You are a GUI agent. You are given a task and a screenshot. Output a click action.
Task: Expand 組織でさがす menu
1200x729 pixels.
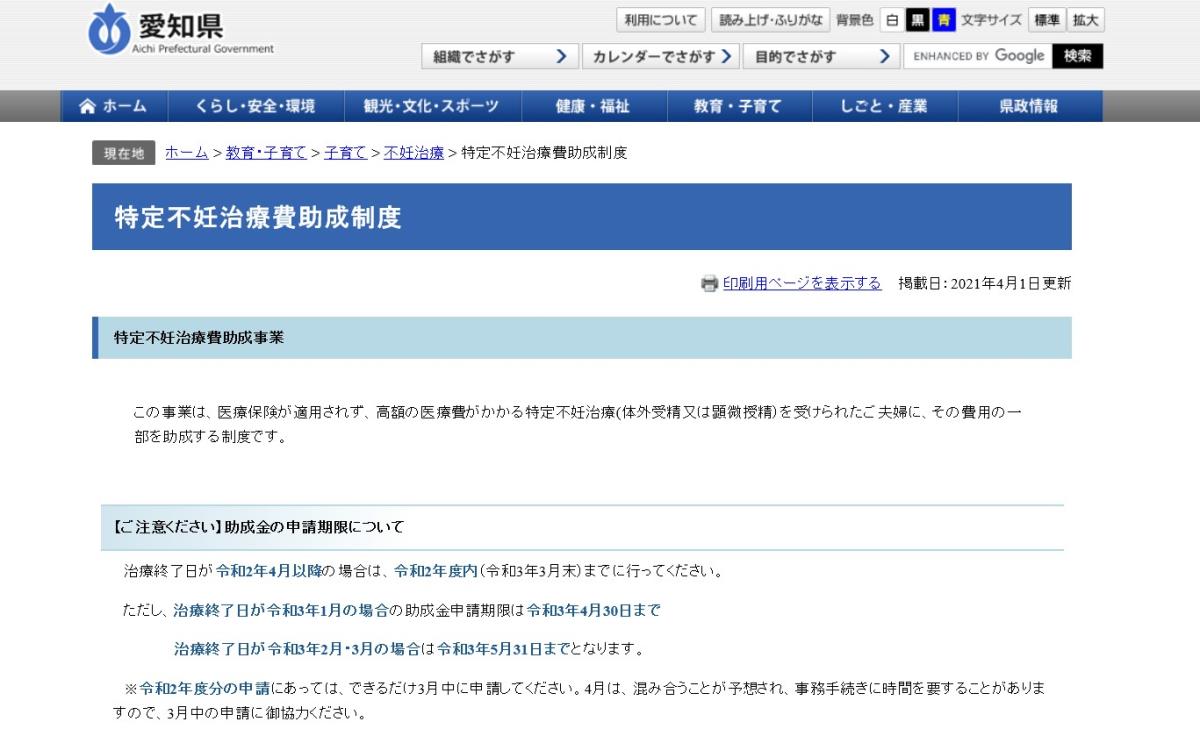pos(499,57)
